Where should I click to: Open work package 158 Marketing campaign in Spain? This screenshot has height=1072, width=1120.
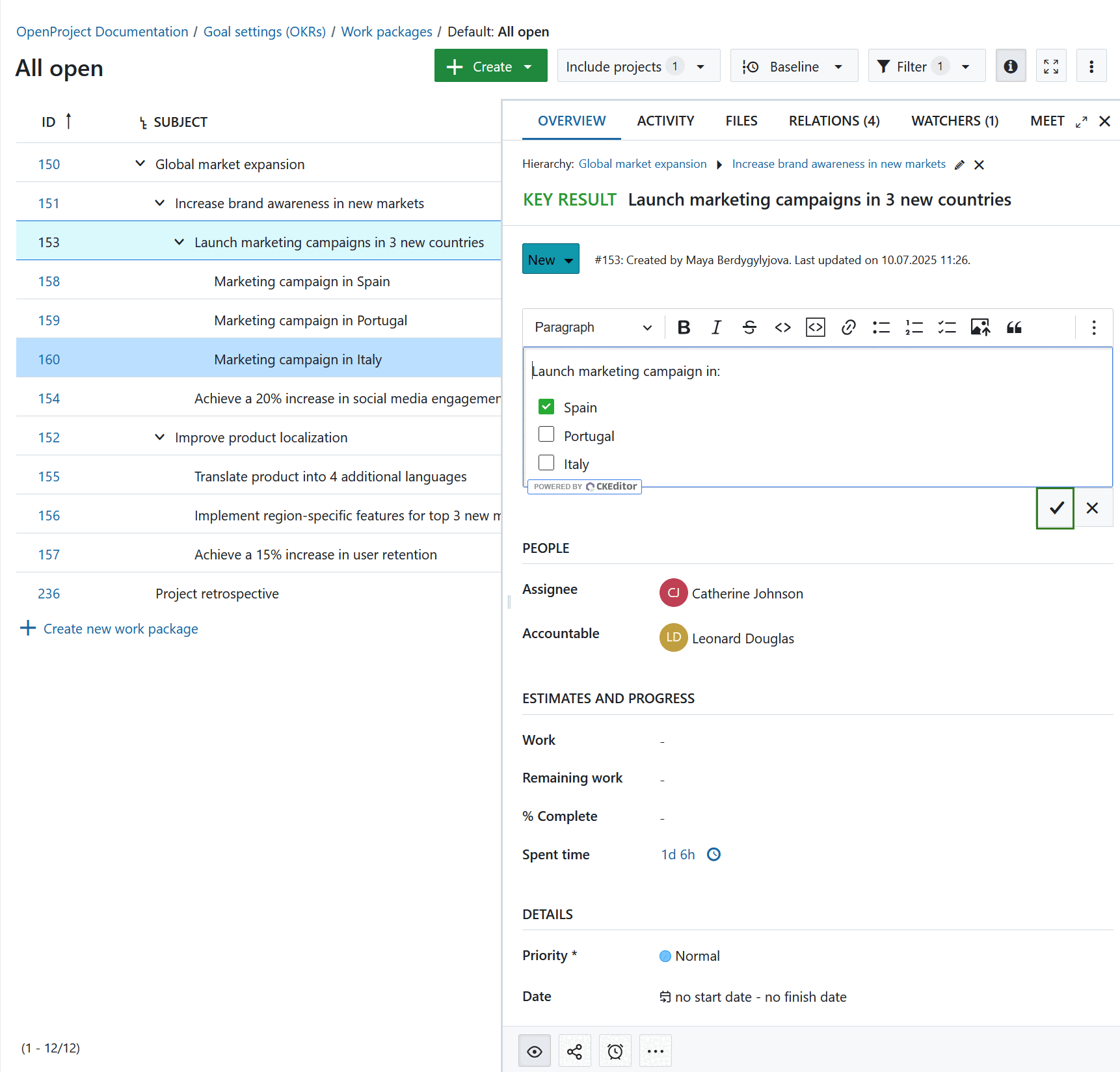[49, 281]
